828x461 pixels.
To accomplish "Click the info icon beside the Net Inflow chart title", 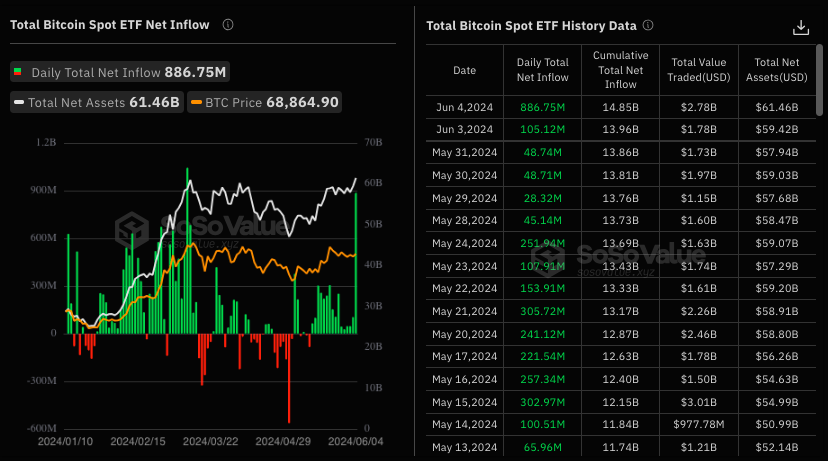I will (x=228, y=25).
